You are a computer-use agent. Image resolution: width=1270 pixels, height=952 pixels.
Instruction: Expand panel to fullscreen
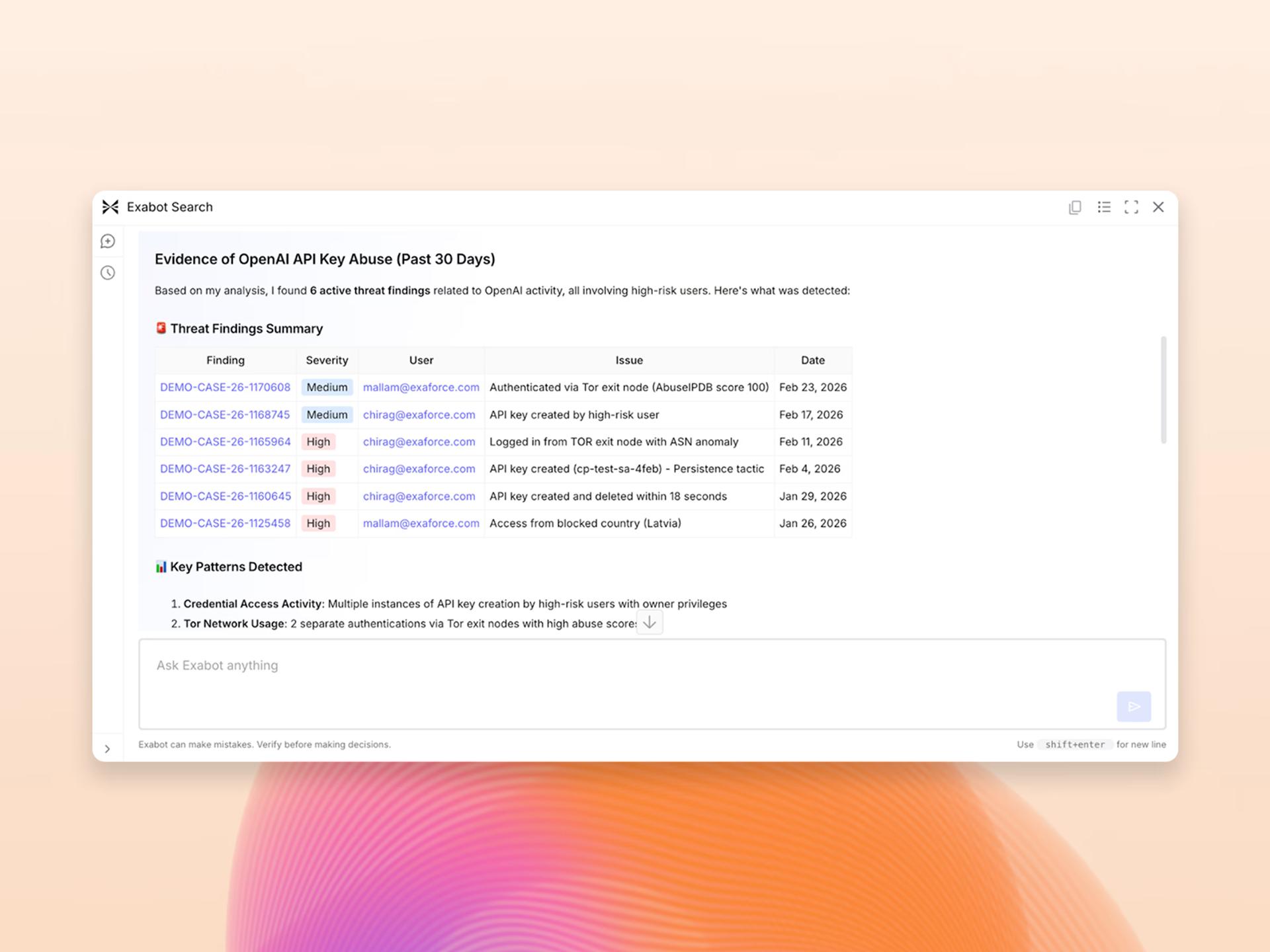[x=1131, y=207]
